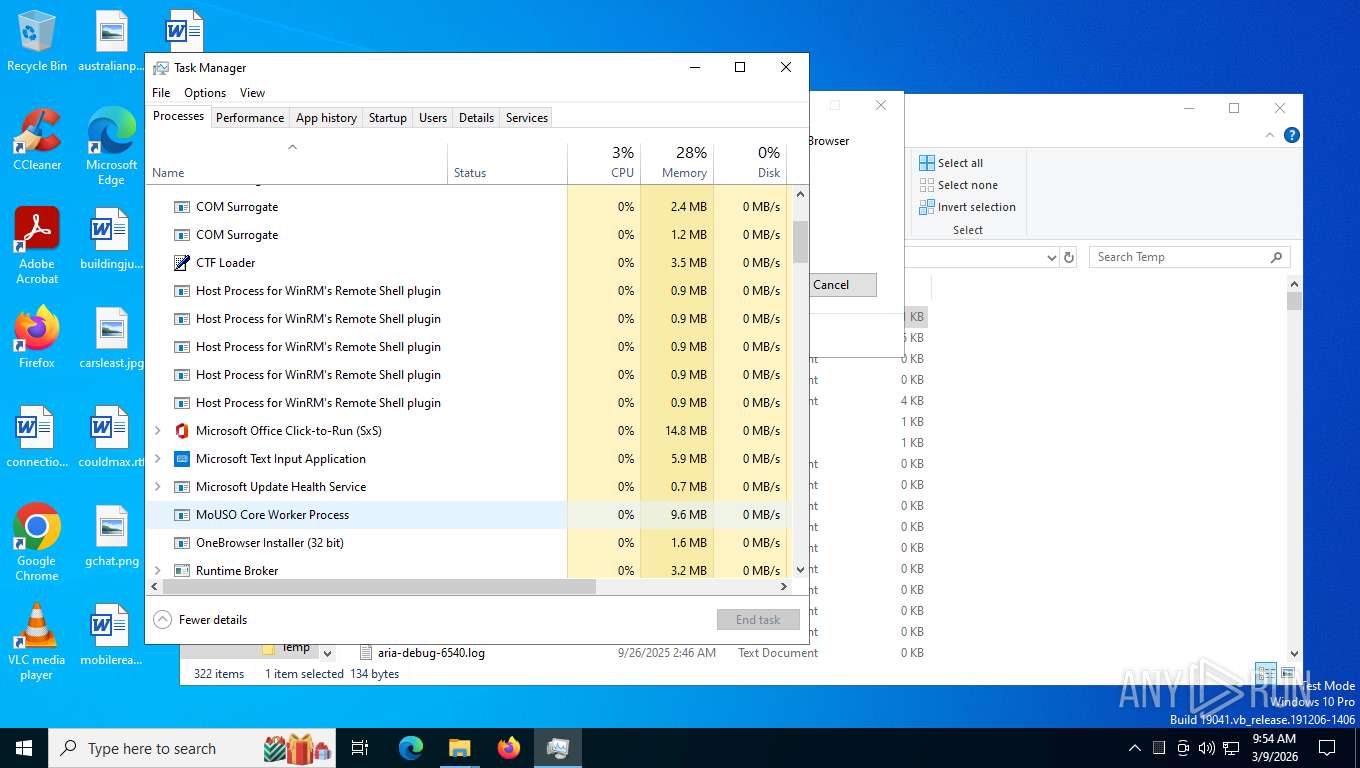
Task: Click the taskbar search box
Action: point(191,748)
